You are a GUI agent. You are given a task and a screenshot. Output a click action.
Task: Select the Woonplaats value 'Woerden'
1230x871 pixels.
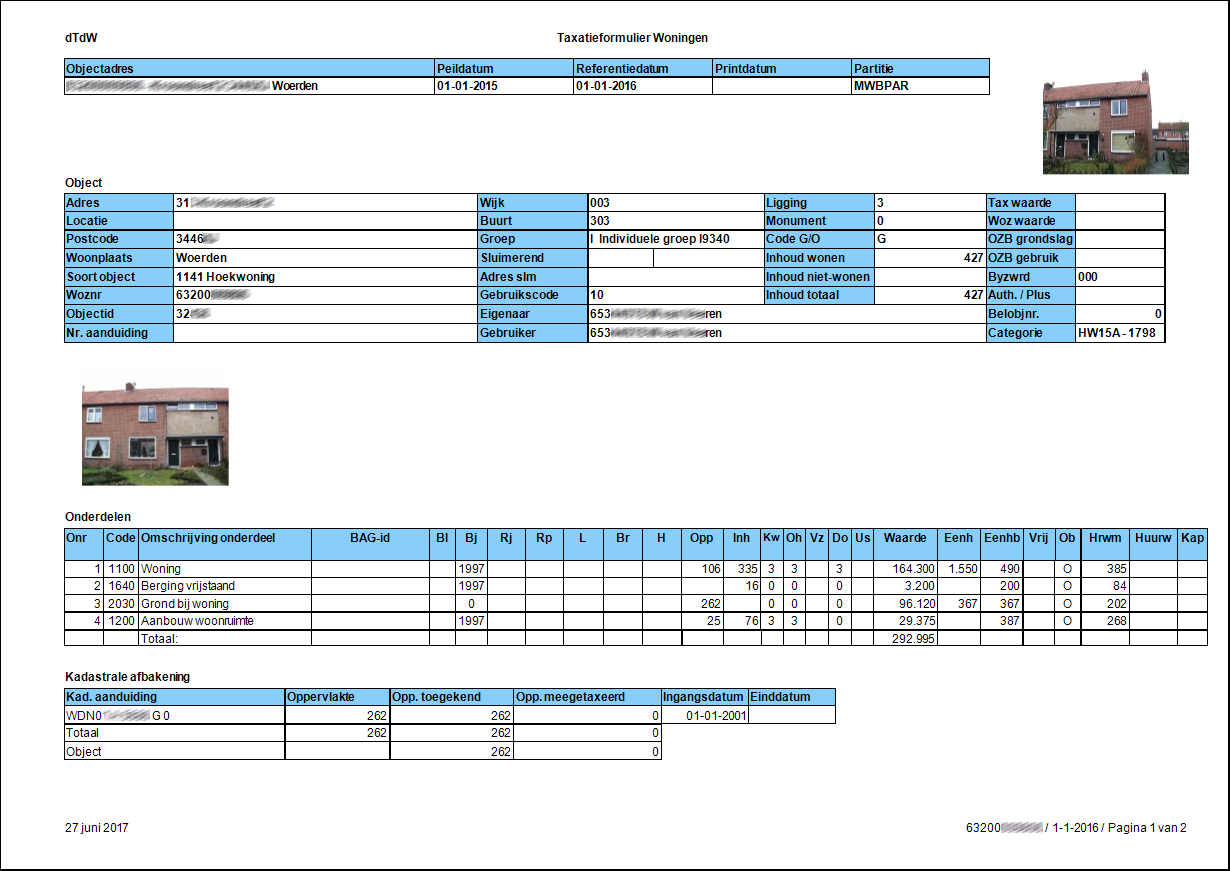[201, 258]
